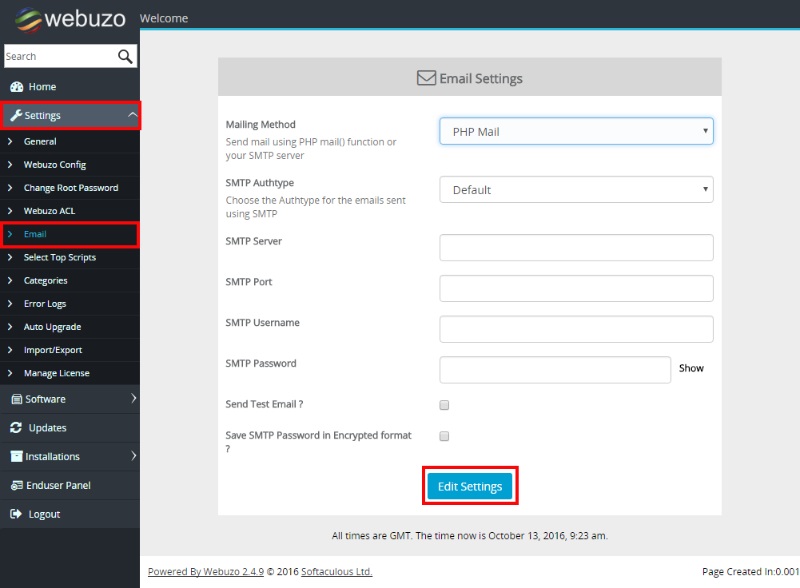The height and width of the screenshot is (588, 800).
Task: Open the Mailing Method dropdown
Action: 575,130
